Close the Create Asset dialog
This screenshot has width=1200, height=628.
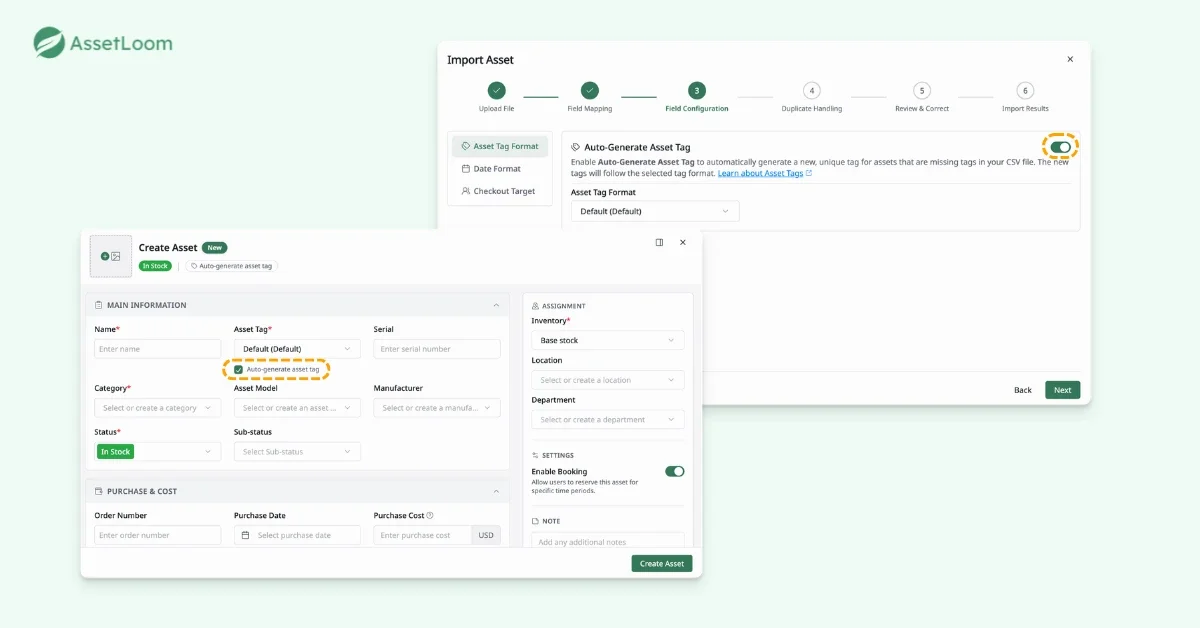click(683, 242)
